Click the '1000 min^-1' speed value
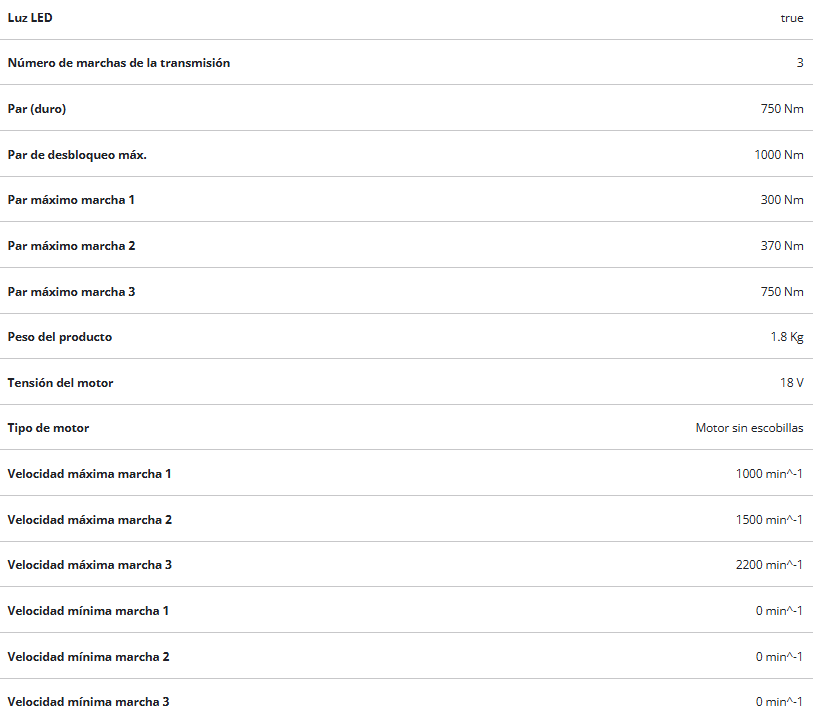813x719 pixels. coord(769,474)
